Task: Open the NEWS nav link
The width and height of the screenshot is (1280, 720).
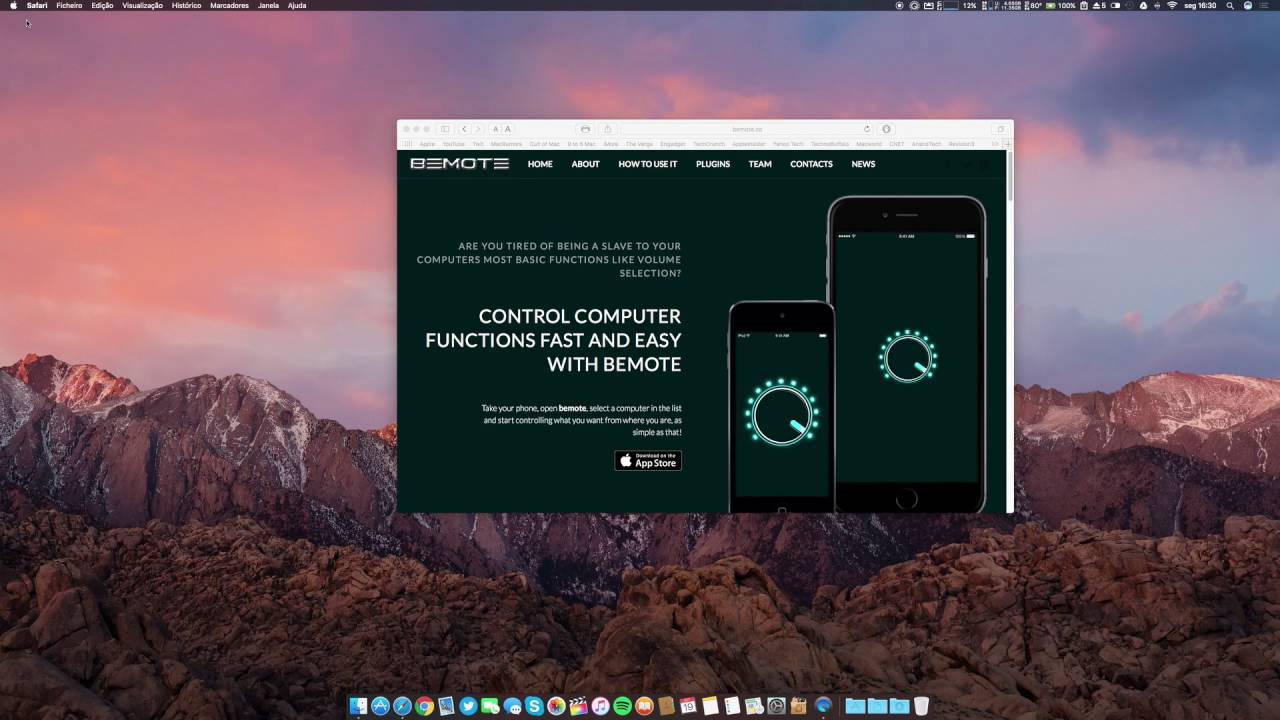Action: tap(863, 164)
